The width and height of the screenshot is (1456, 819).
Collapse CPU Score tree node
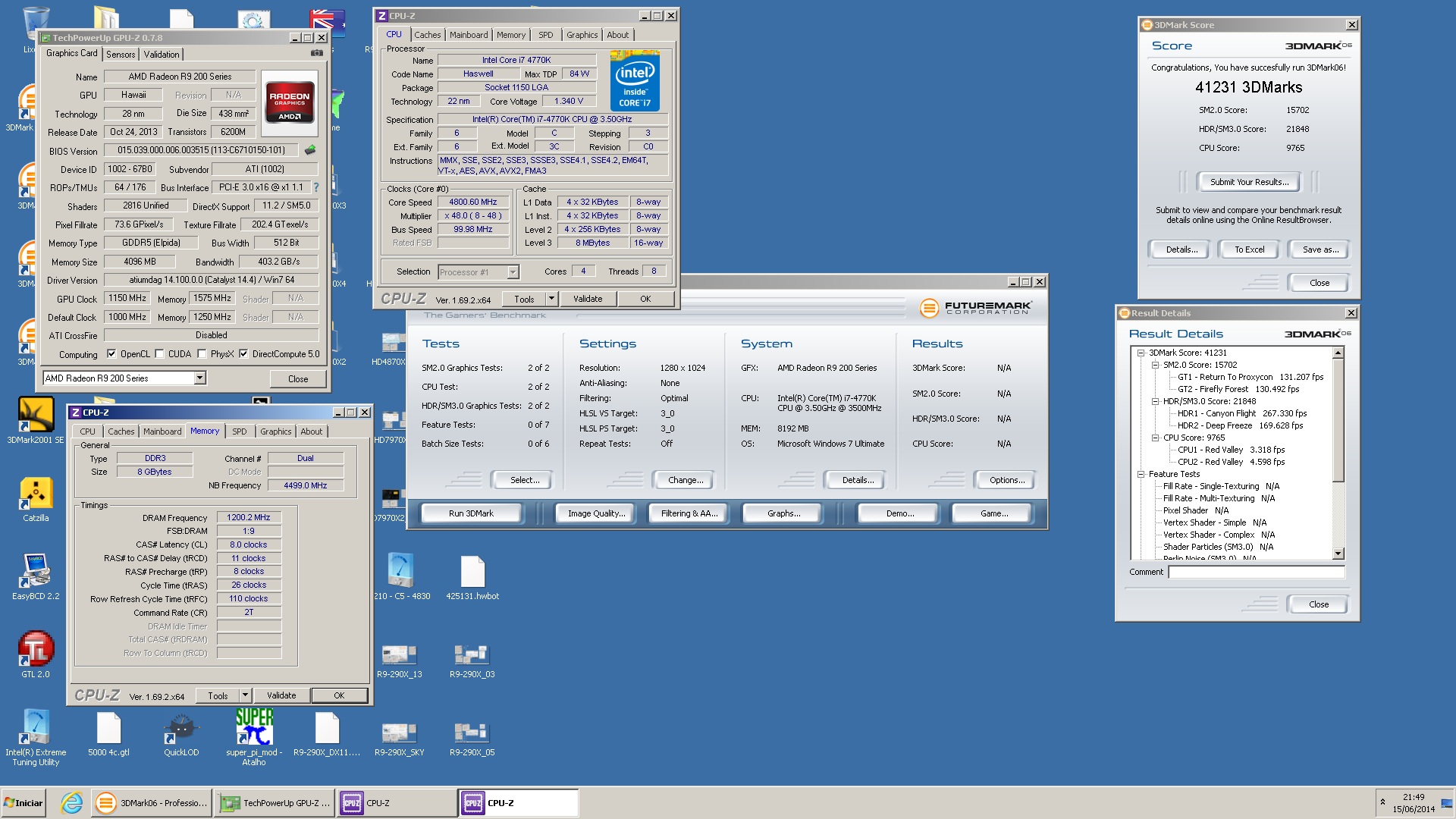1155,438
